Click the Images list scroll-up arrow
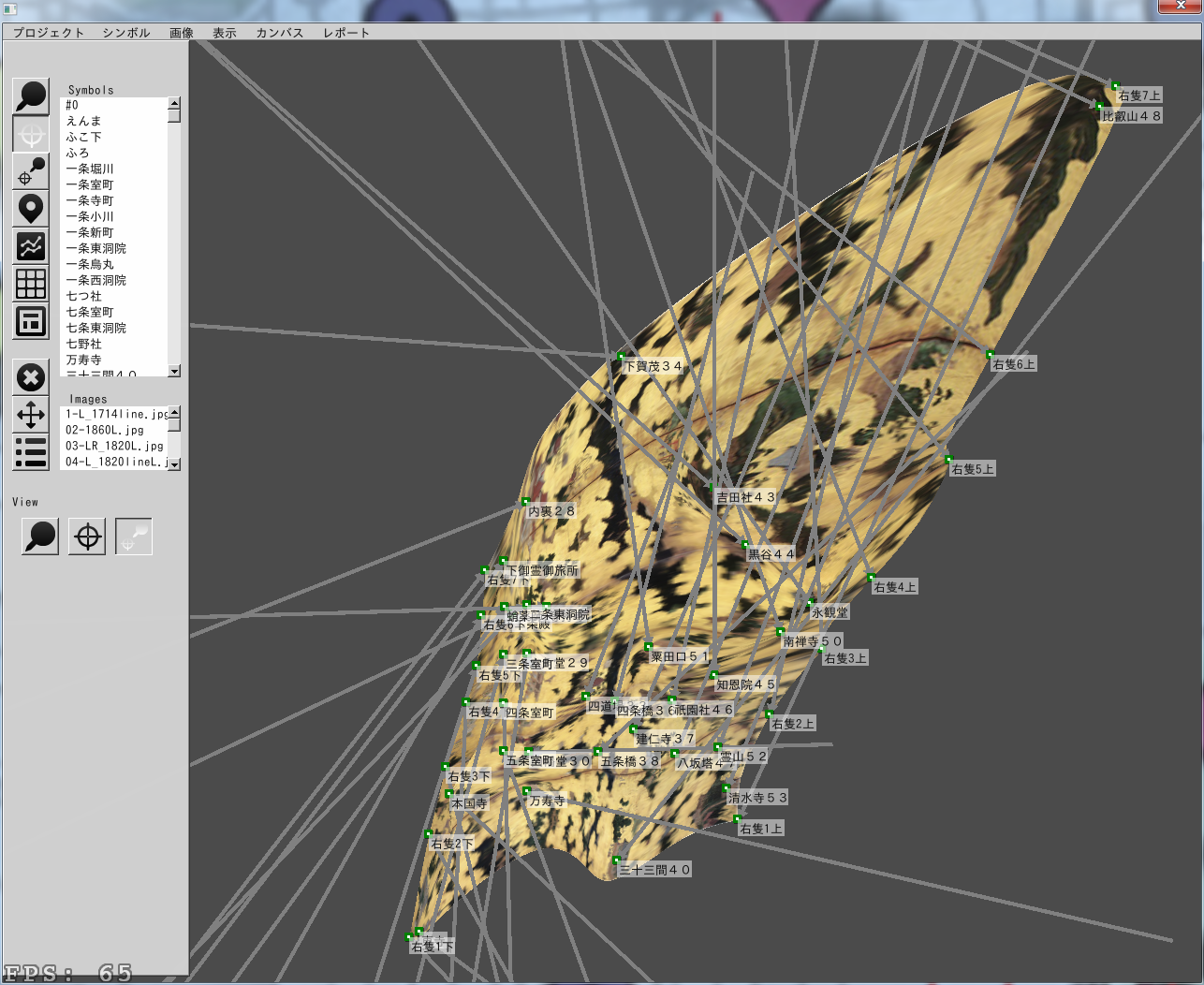Screen dimensions: 1204x985 [x=174, y=412]
